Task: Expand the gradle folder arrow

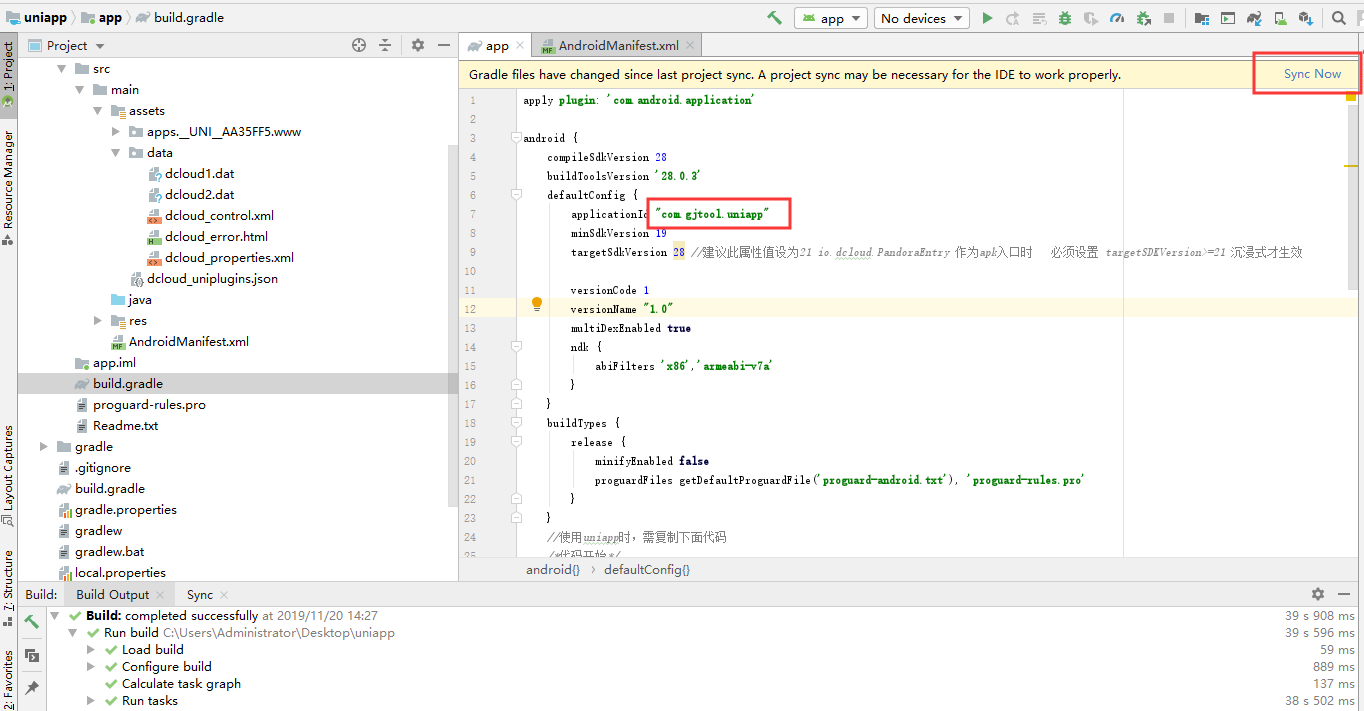Action: (44, 447)
